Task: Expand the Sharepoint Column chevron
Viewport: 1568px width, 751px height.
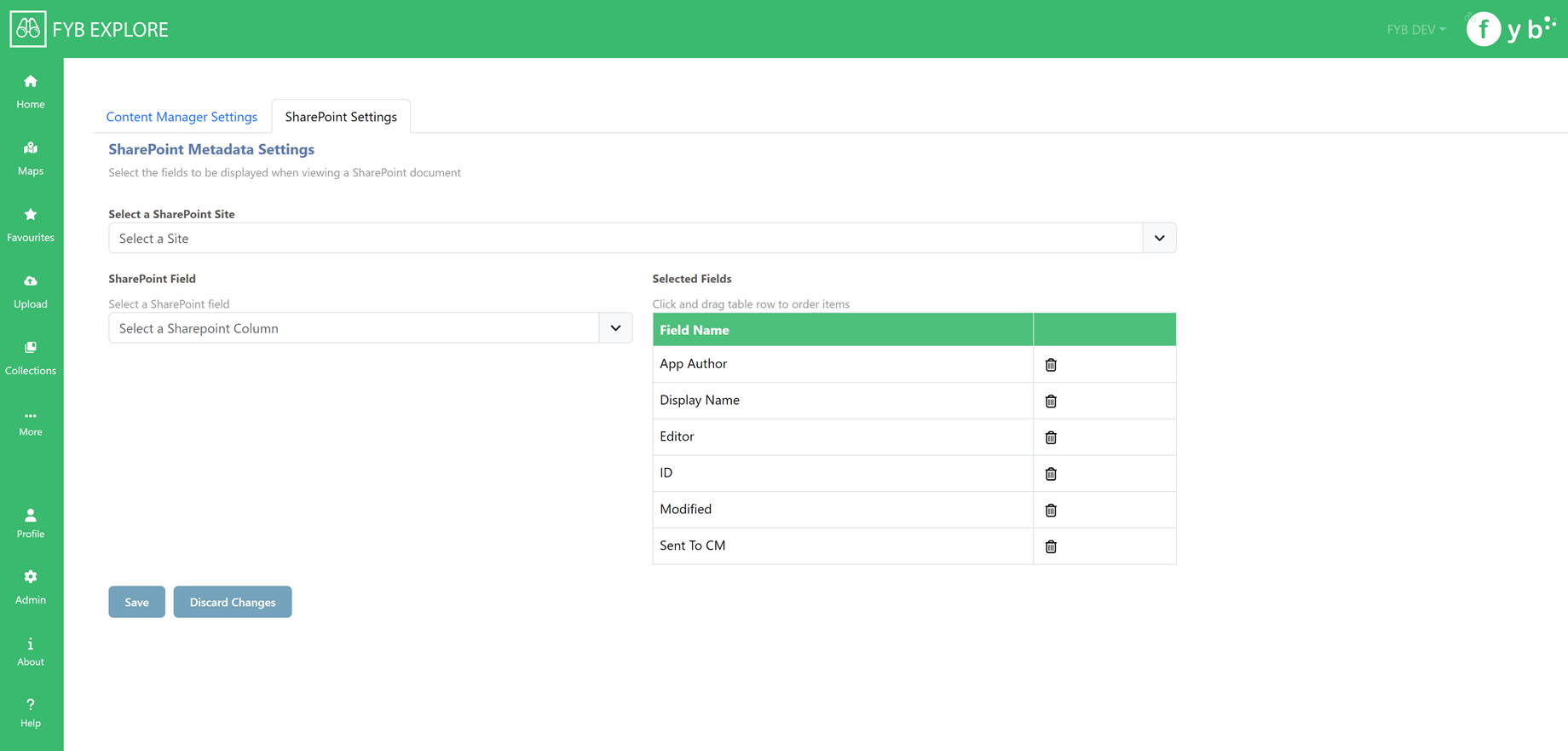Action: pyautogui.click(x=615, y=328)
